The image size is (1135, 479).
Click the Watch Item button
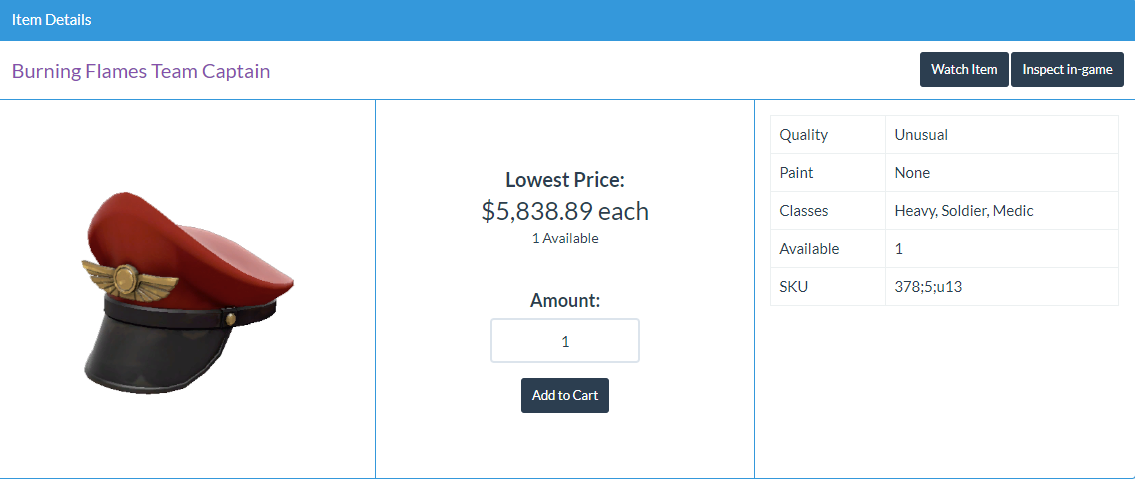[964, 69]
